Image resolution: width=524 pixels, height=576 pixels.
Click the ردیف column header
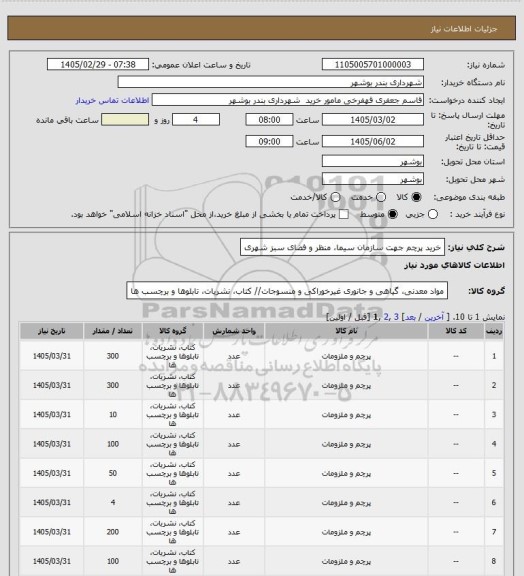494,331
